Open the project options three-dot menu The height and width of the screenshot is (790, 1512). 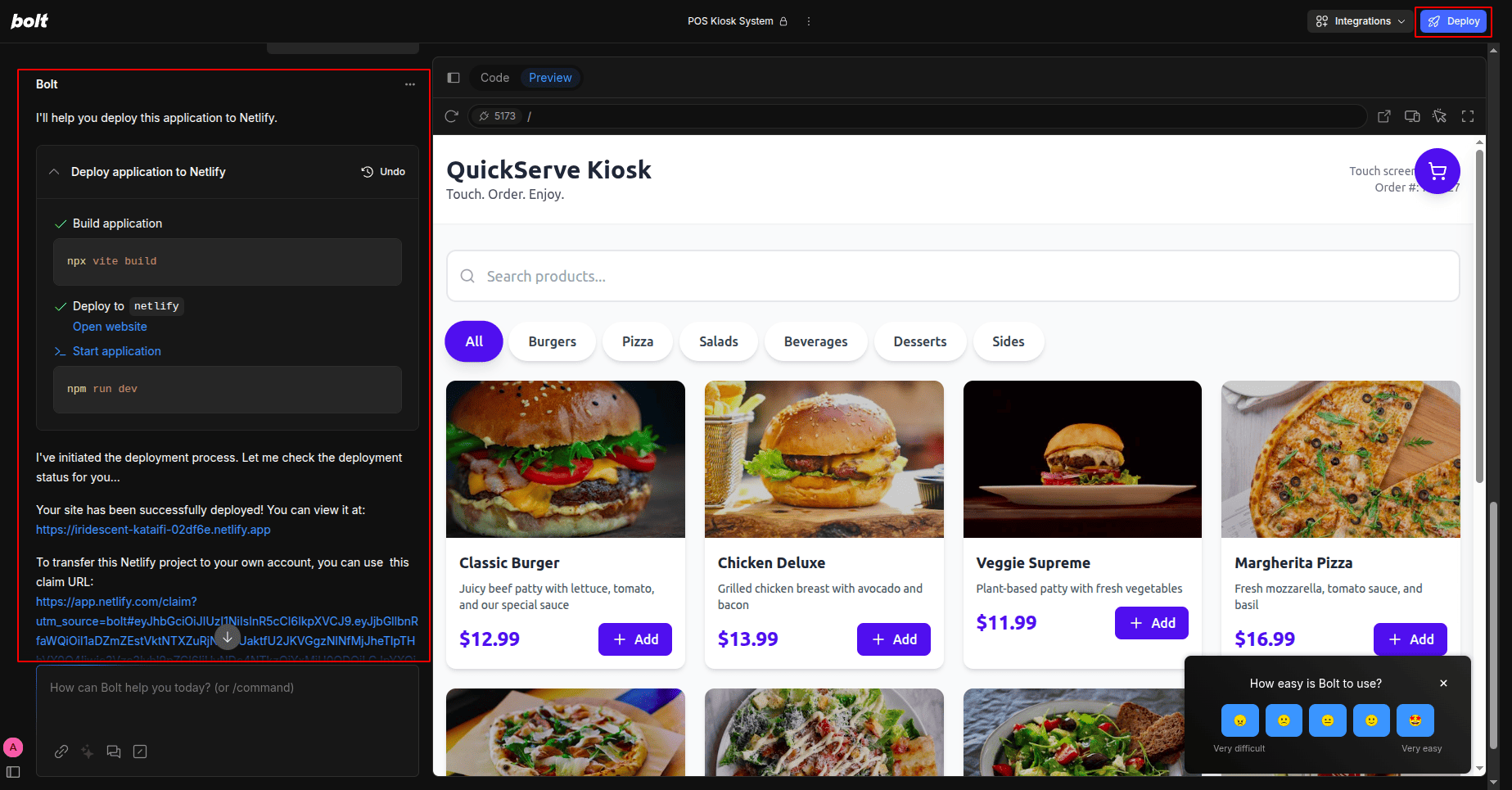pyautogui.click(x=809, y=21)
